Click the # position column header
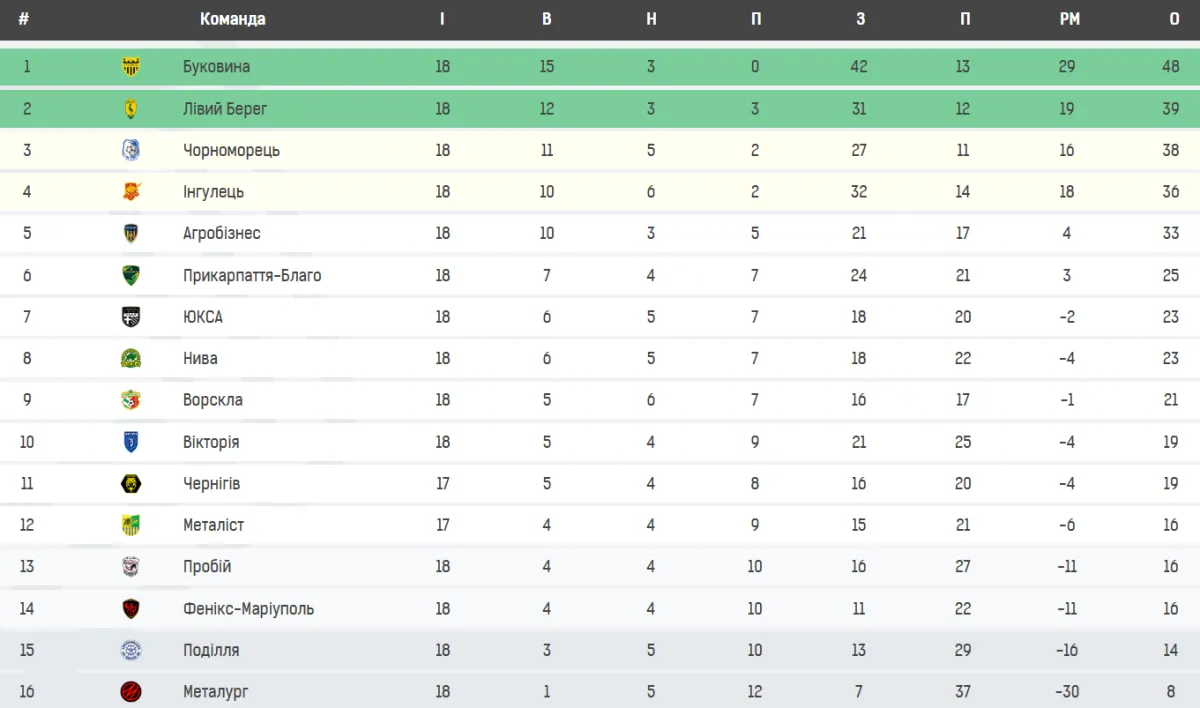The height and width of the screenshot is (708, 1200). [x=24, y=19]
